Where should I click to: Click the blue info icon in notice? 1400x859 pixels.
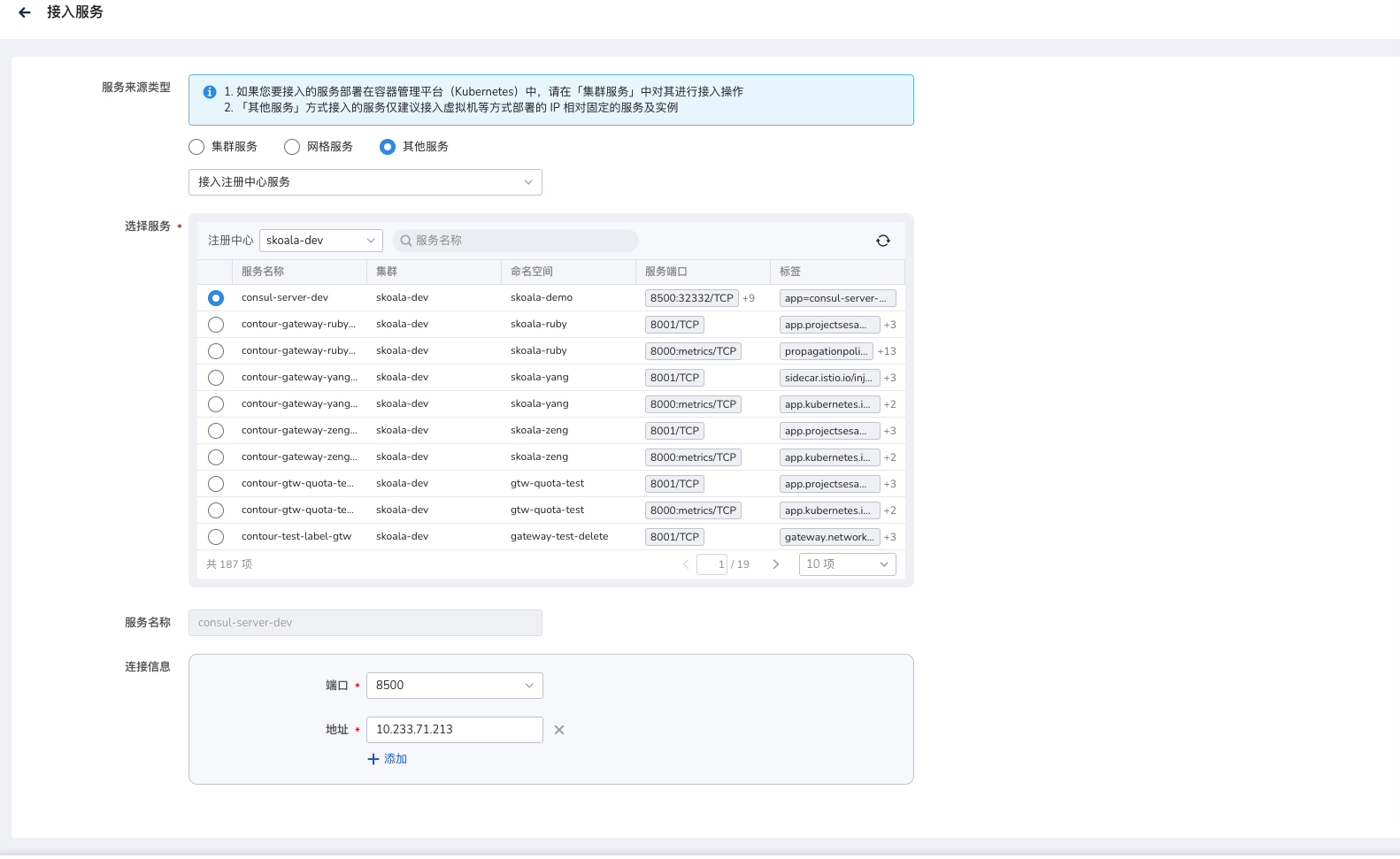pyautogui.click(x=210, y=92)
